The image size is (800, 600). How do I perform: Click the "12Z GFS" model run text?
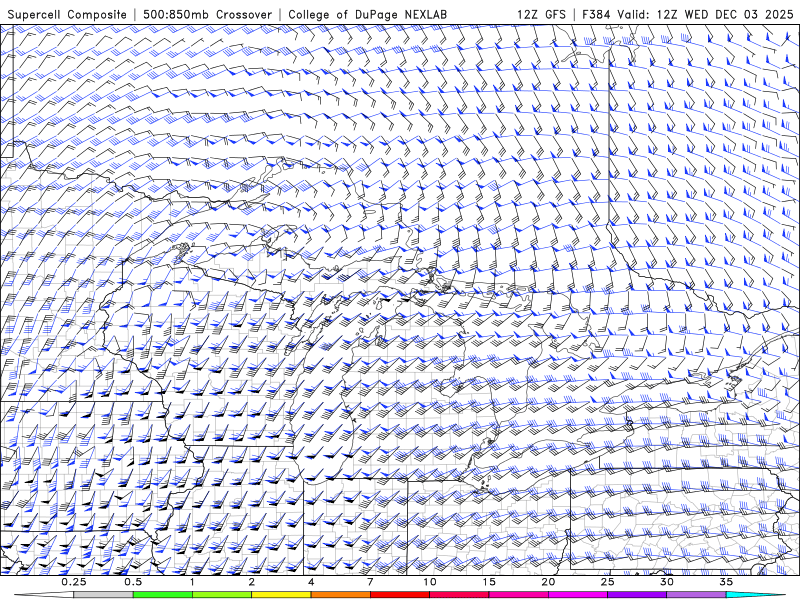point(541,14)
